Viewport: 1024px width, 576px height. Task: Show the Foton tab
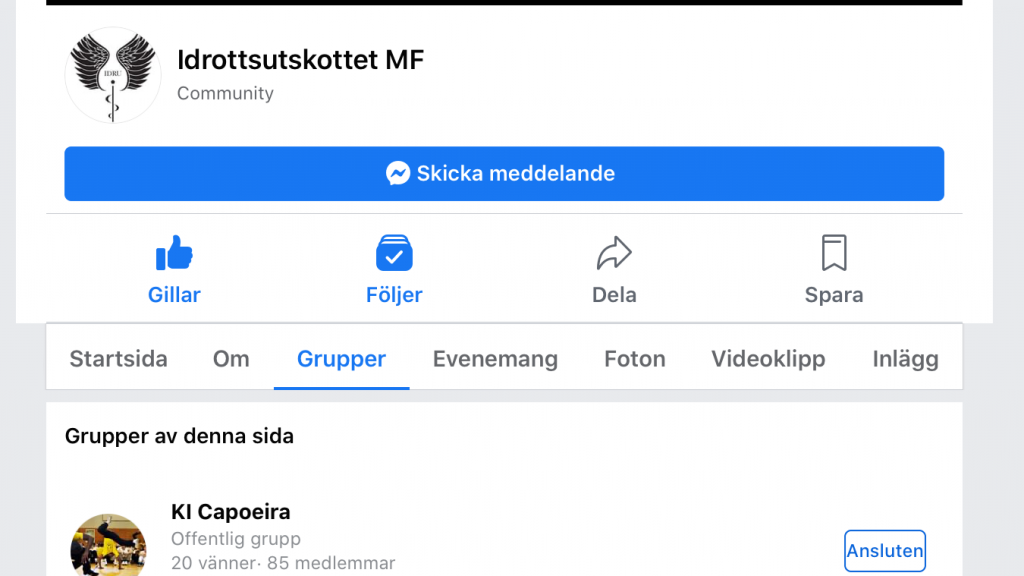click(635, 359)
